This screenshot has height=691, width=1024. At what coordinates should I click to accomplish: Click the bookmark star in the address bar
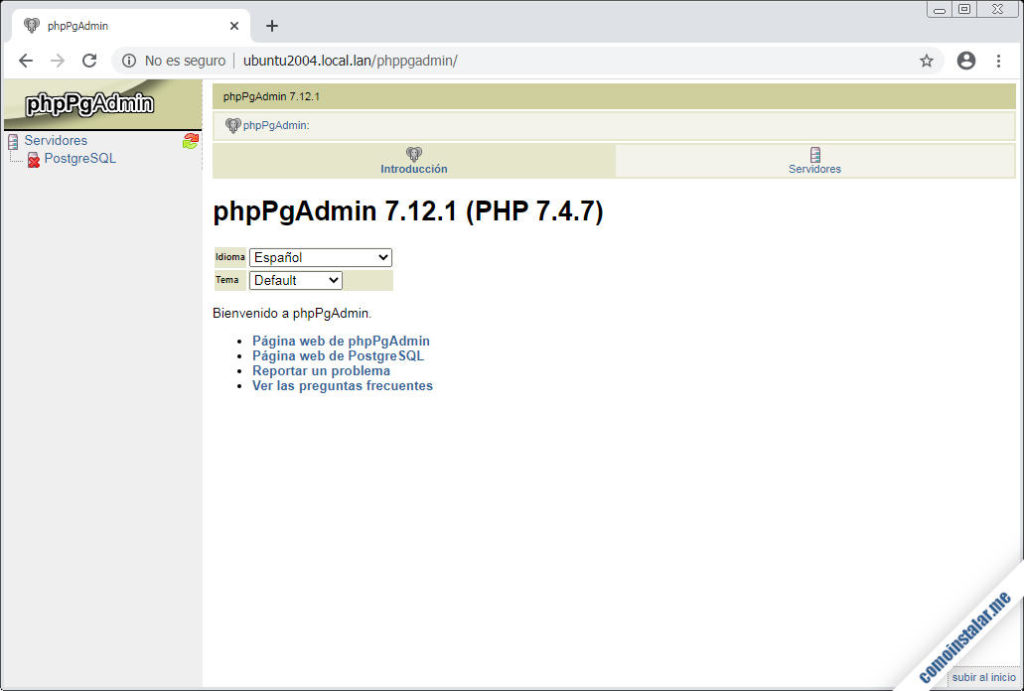click(927, 60)
